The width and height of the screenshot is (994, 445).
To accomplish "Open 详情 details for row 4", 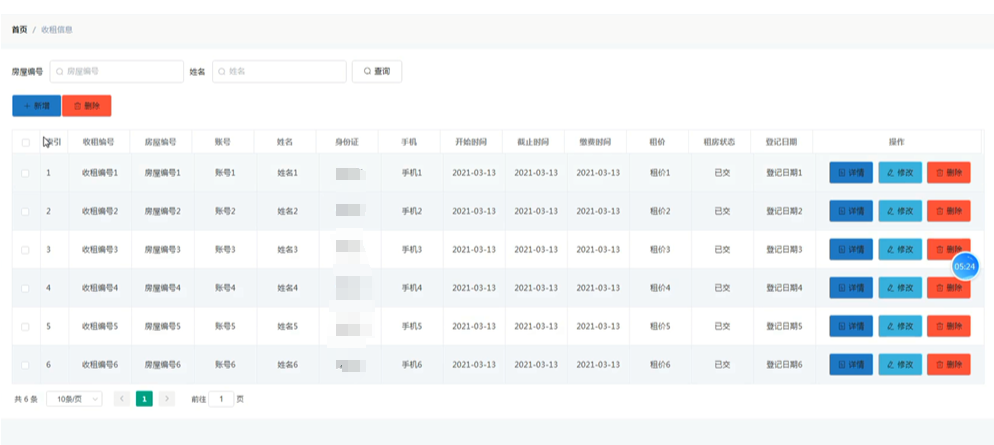I will tap(851, 288).
